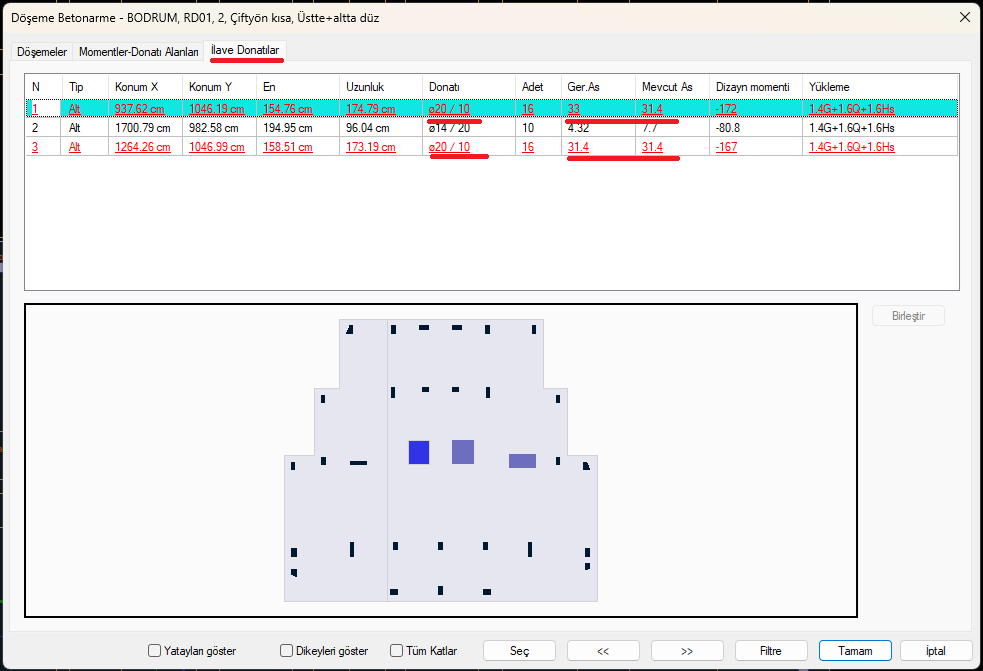983x671 pixels.
Task: Click the Seç button
Action: click(519, 651)
